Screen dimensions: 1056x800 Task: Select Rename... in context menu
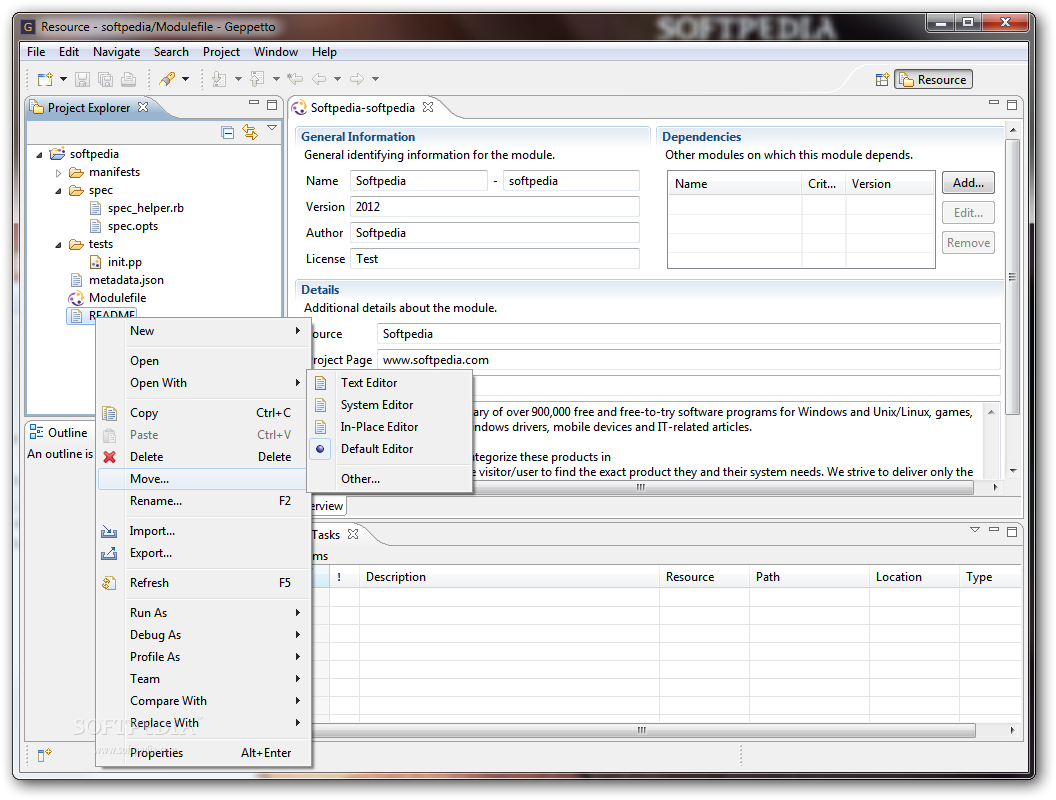coord(203,502)
